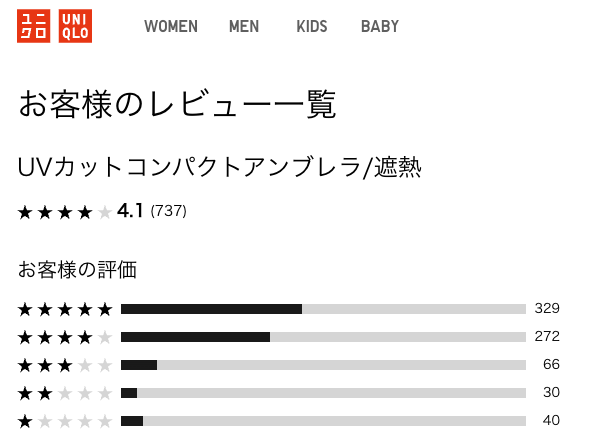
Task: Select the two-star rating row stars
Action: [x=65, y=393]
